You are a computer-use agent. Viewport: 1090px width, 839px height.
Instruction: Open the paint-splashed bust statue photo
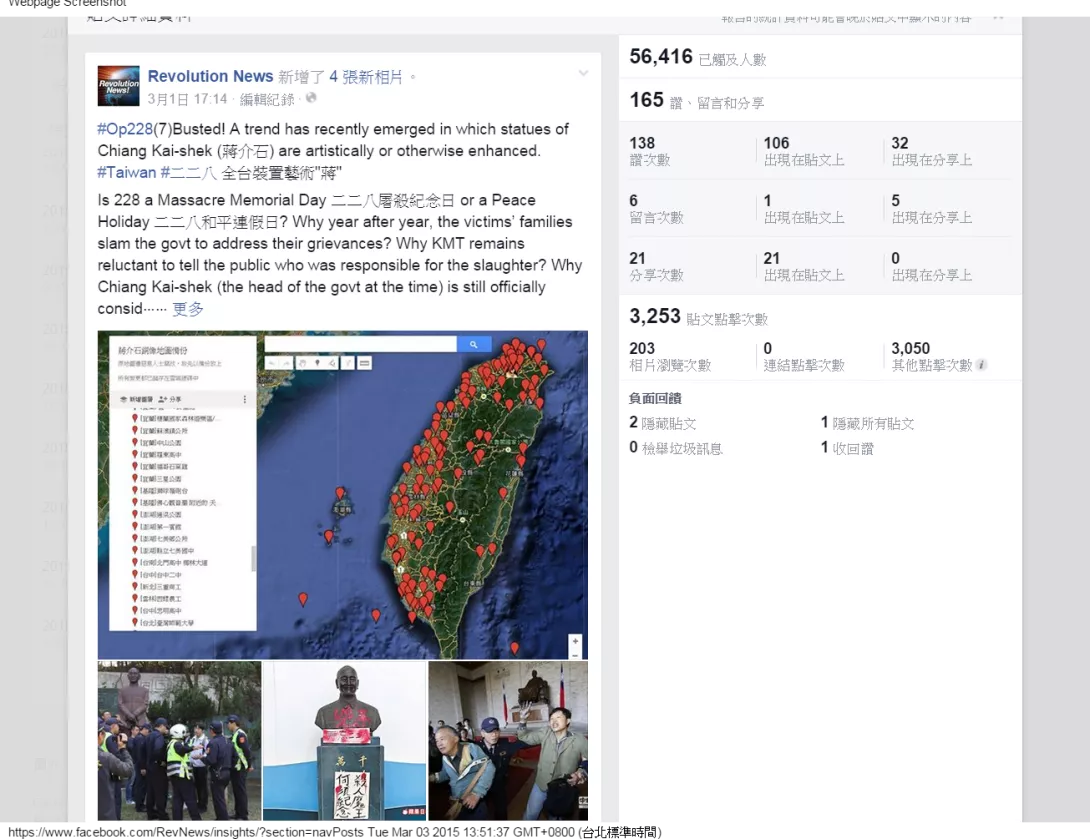[344, 741]
